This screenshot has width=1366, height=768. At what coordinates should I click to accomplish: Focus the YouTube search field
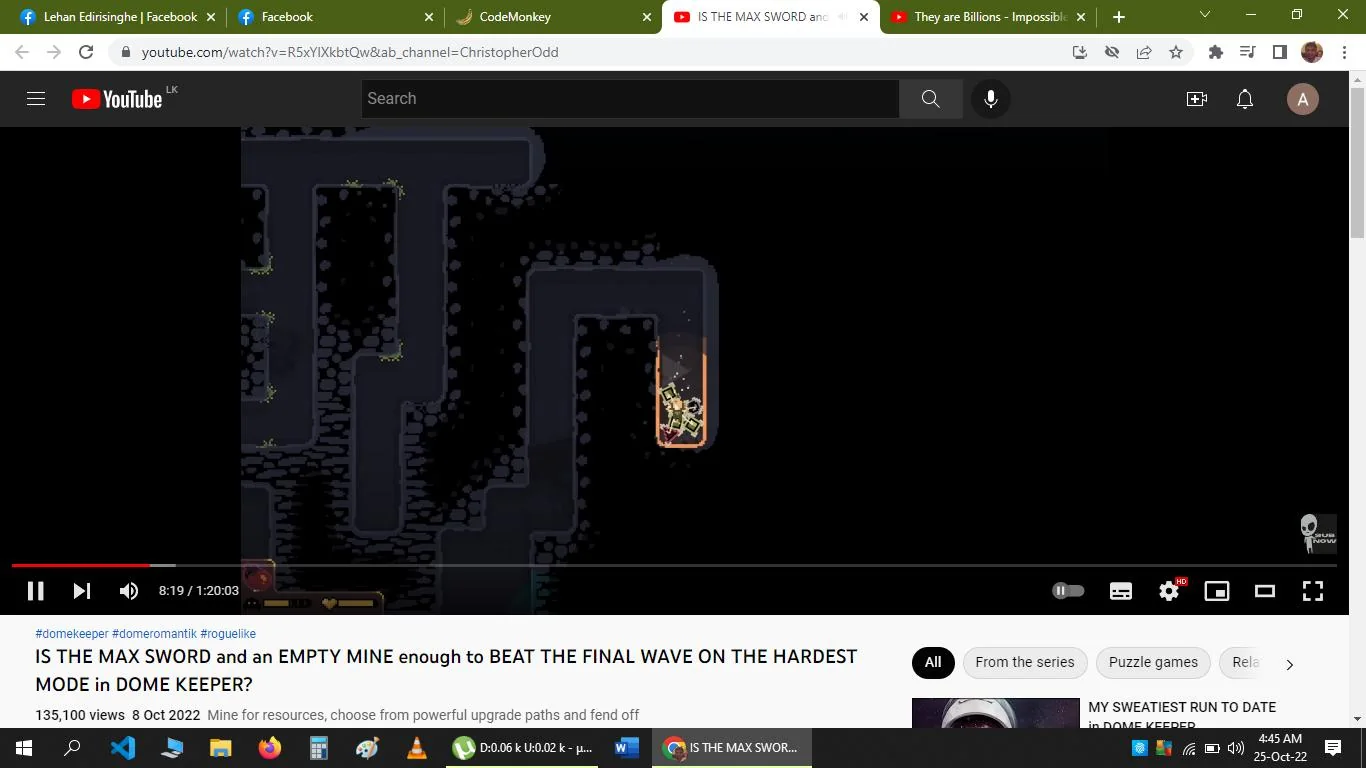click(630, 99)
